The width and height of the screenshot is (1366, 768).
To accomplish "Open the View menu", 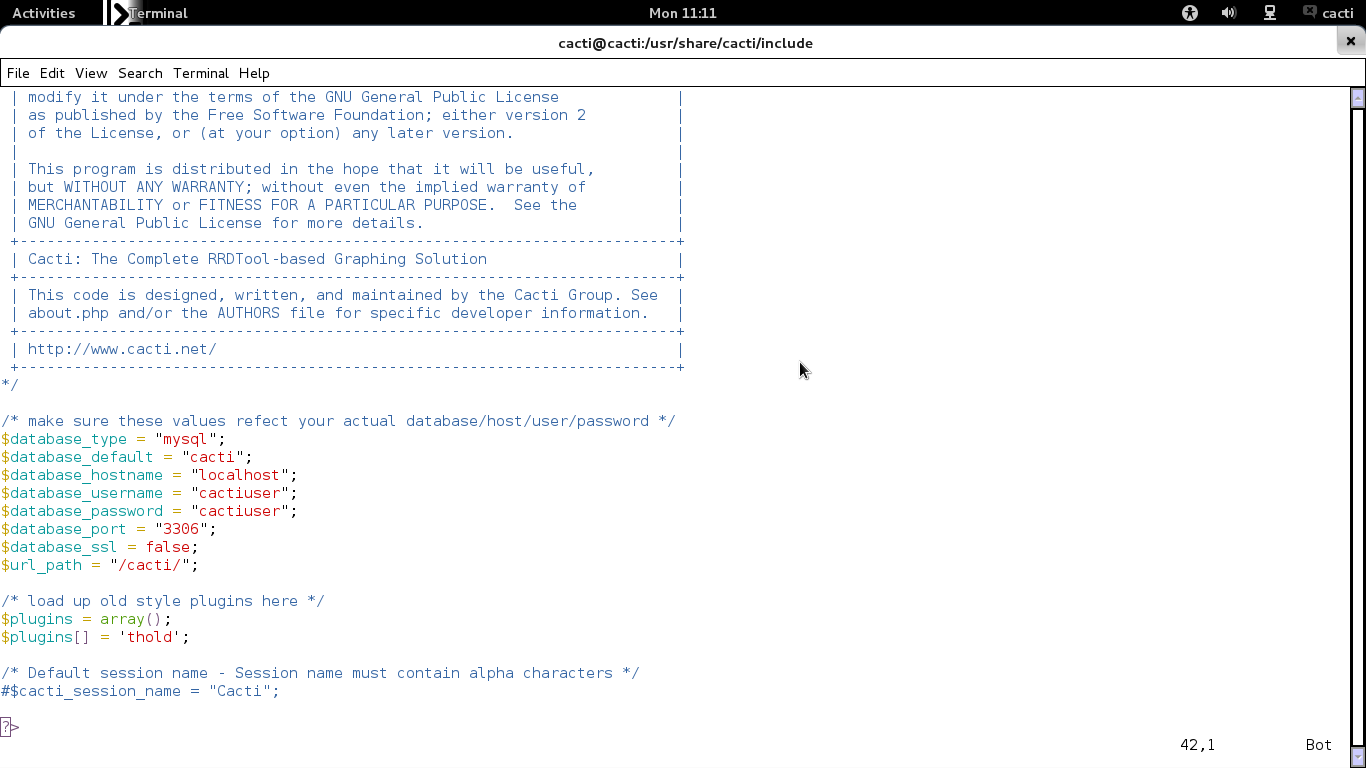I will (x=91, y=73).
